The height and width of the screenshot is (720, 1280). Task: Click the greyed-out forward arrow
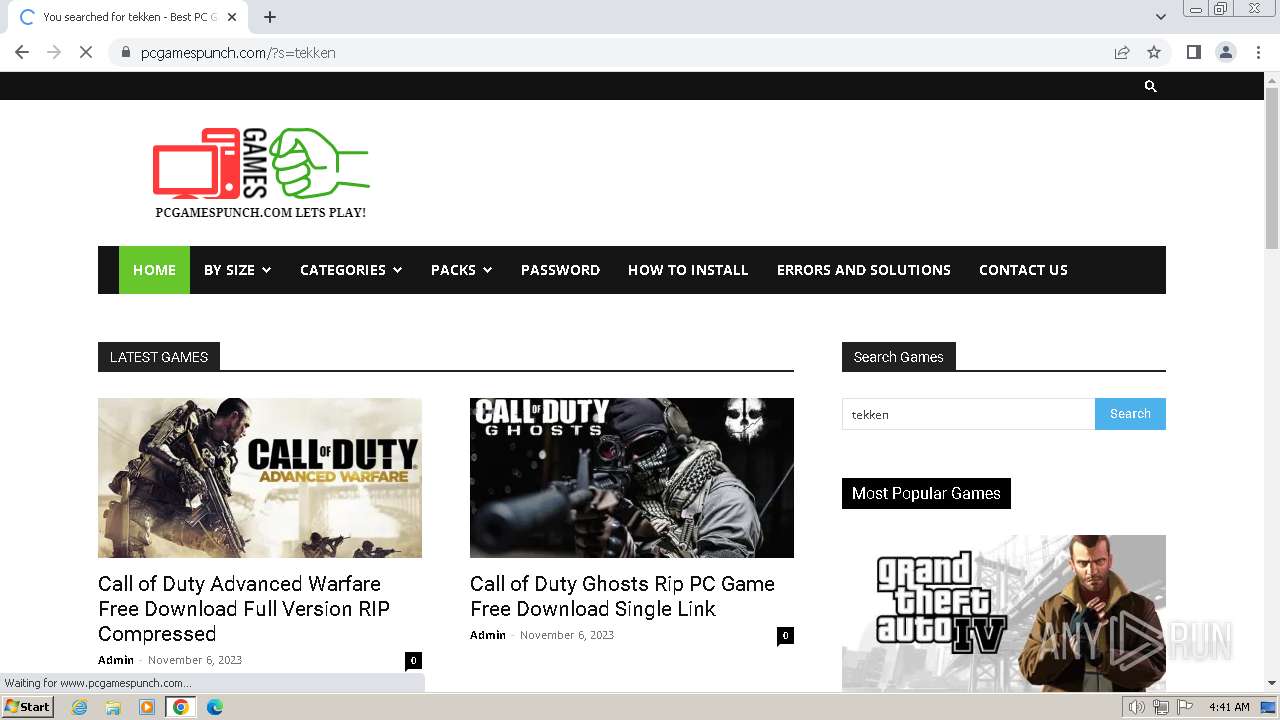[x=54, y=52]
